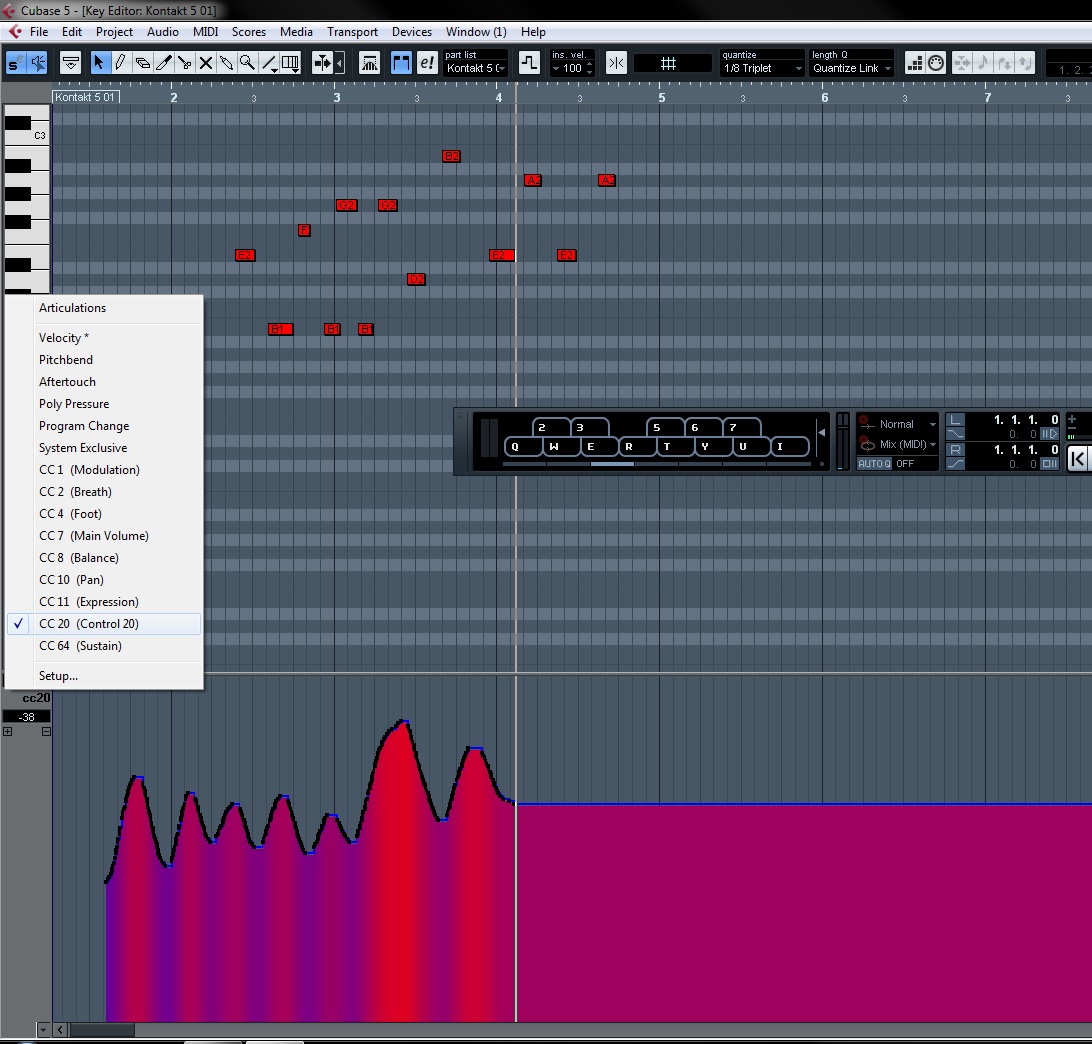Open the File menu
The image size is (1092, 1044).
39,32
